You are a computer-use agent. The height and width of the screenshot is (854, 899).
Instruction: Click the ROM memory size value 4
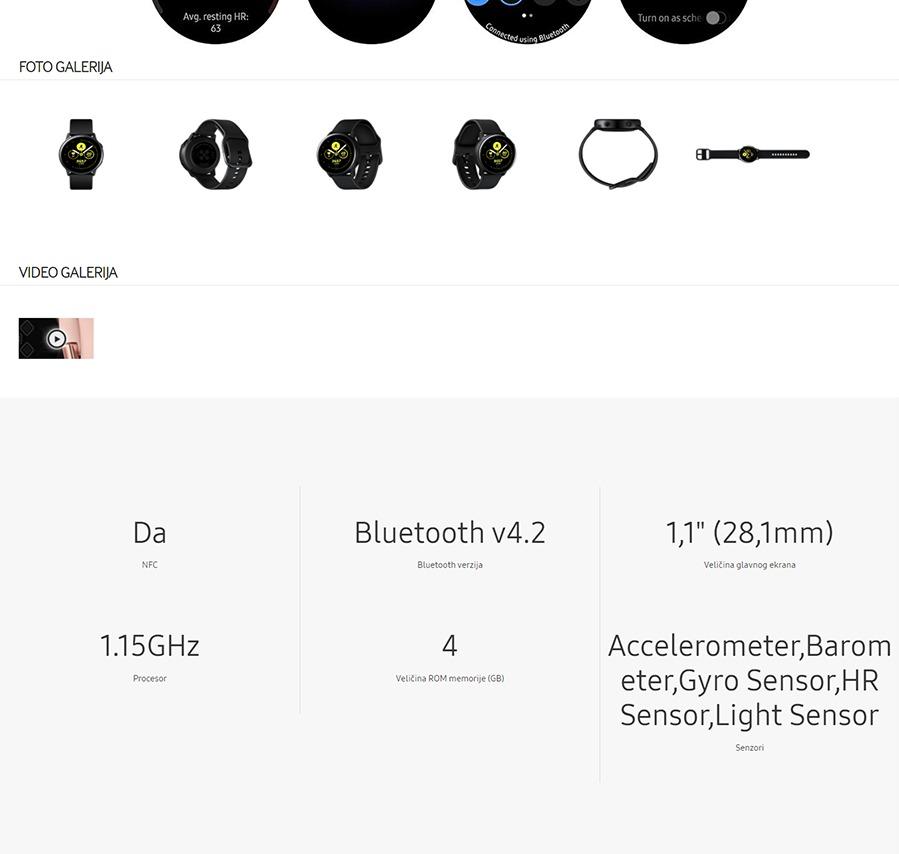(x=450, y=646)
